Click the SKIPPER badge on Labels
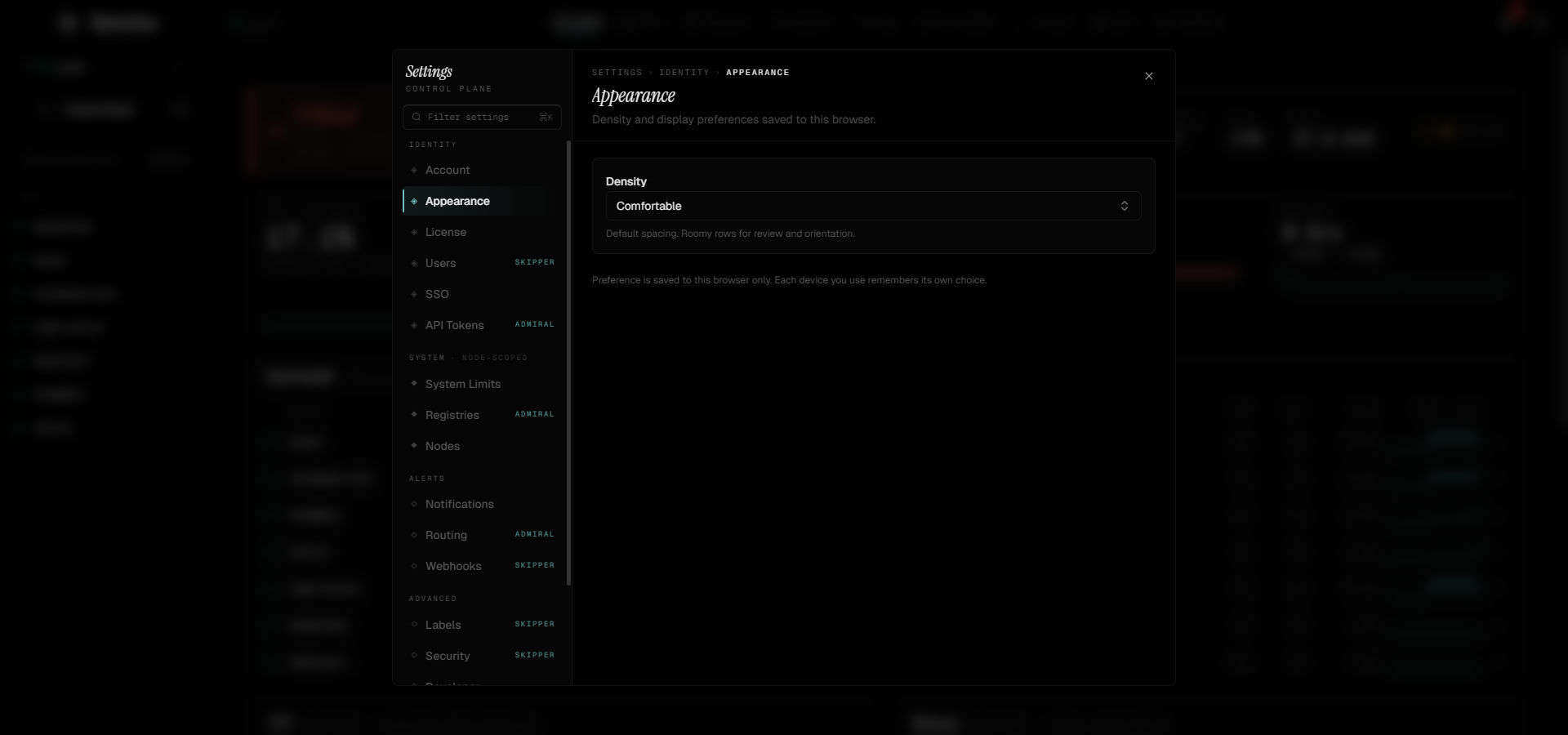Image resolution: width=1568 pixels, height=735 pixels. click(x=535, y=624)
